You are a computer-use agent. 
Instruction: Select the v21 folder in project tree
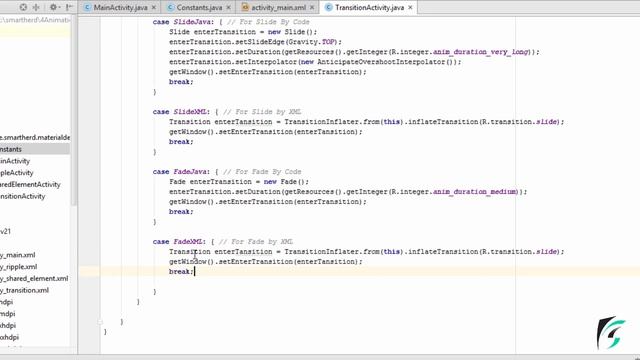(5, 231)
